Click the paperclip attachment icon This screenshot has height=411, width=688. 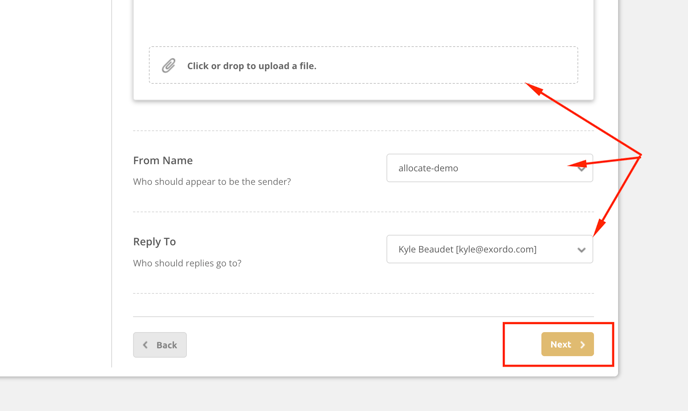169,66
